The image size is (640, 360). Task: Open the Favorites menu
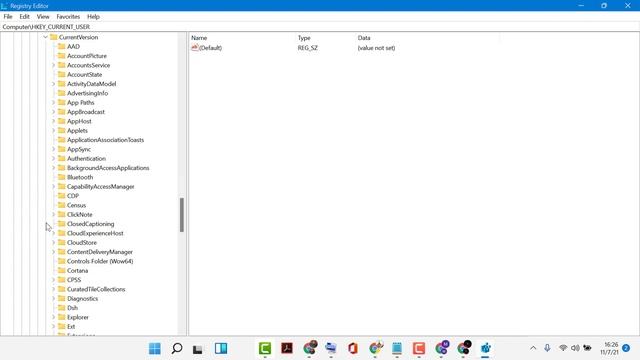pyautogui.click(x=68, y=17)
